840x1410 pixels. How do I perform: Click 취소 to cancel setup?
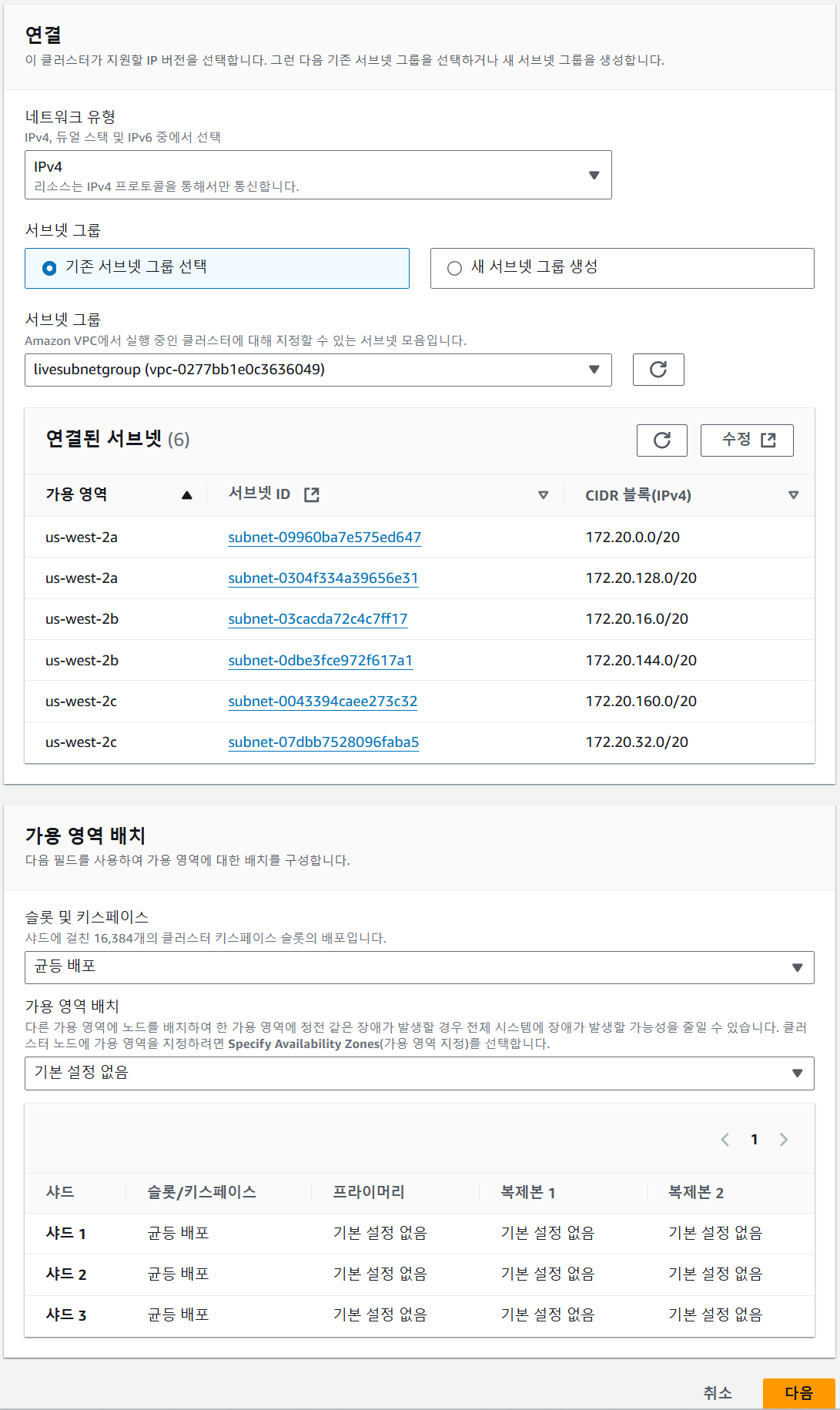pos(718,1393)
